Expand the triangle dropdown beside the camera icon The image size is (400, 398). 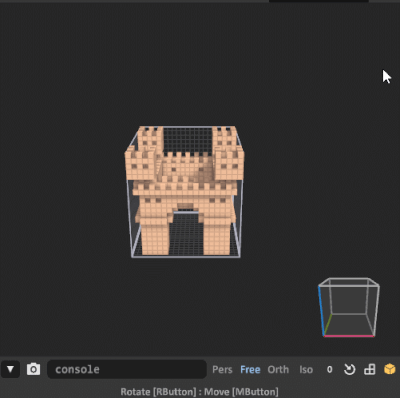(x=10, y=369)
